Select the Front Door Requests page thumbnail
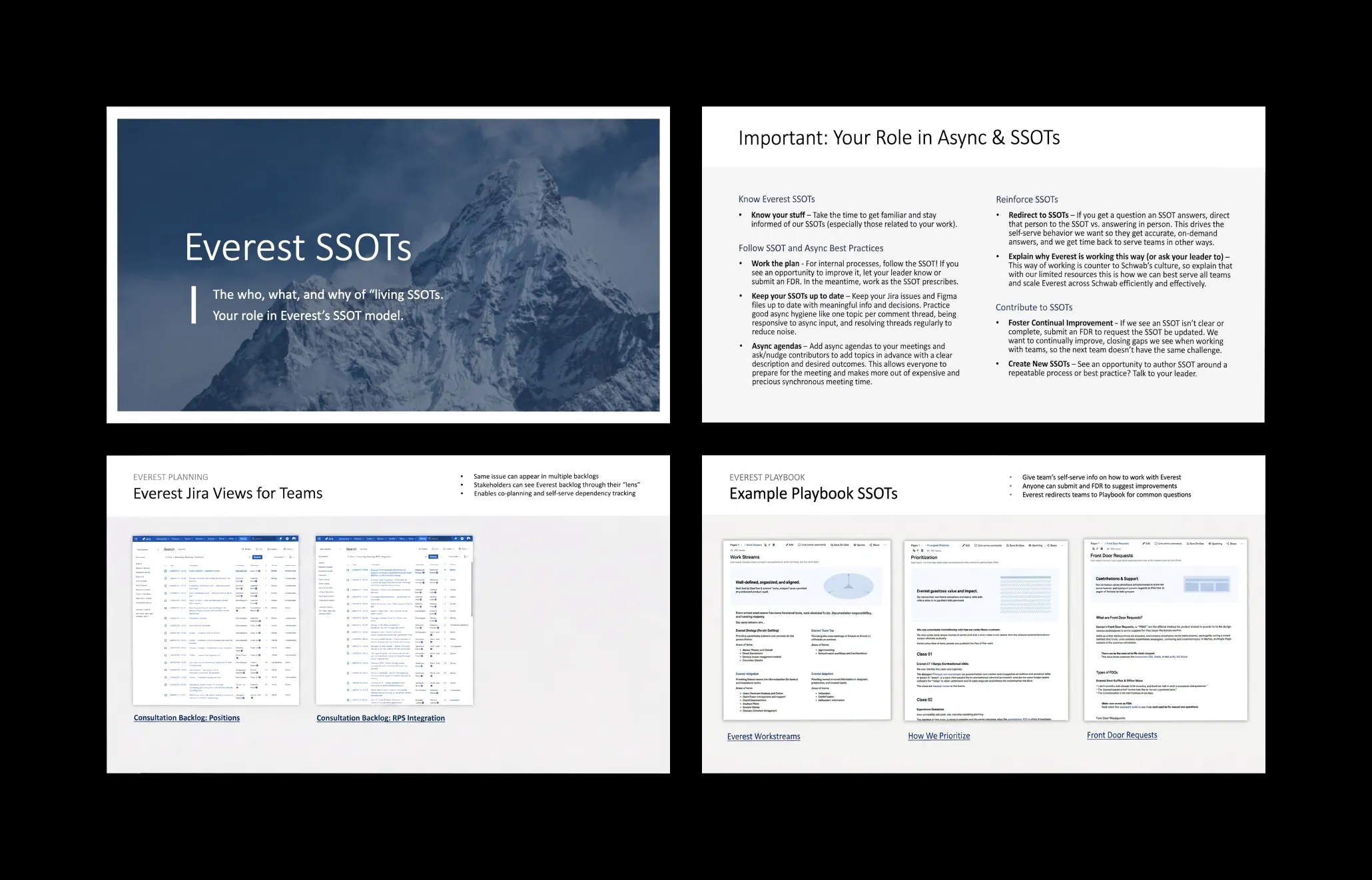This screenshot has height=880, width=1372. point(1166,630)
